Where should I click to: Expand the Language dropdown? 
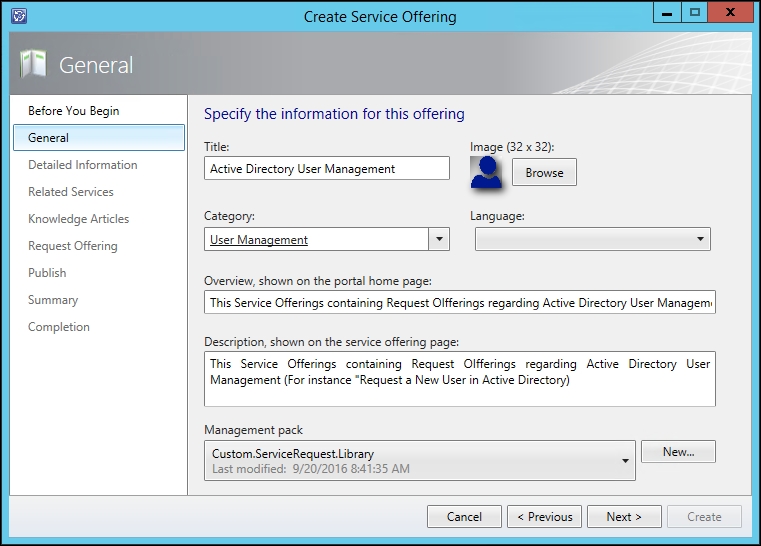(x=593, y=239)
